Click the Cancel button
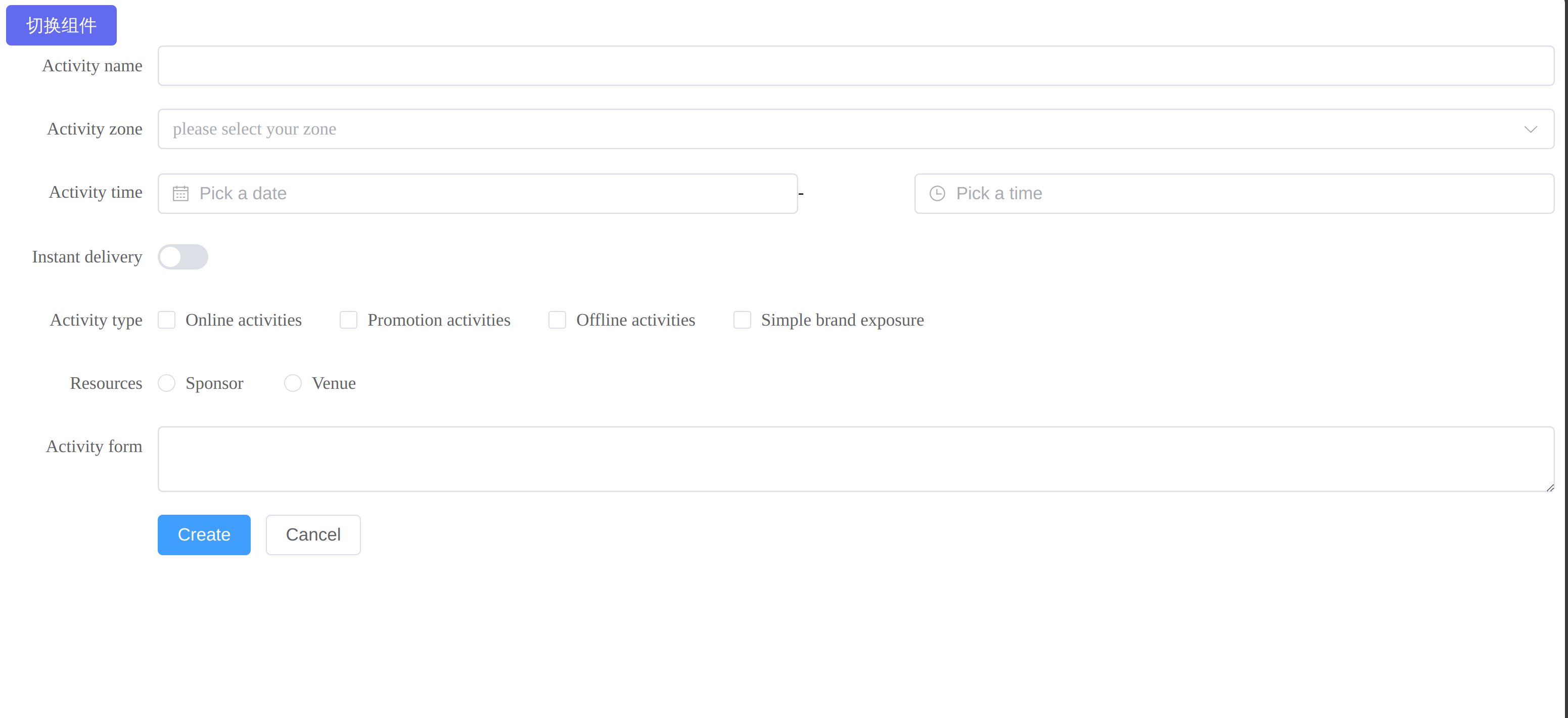Image resolution: width=1568 pixels, height=718 pixels. [x=313, y=534]
